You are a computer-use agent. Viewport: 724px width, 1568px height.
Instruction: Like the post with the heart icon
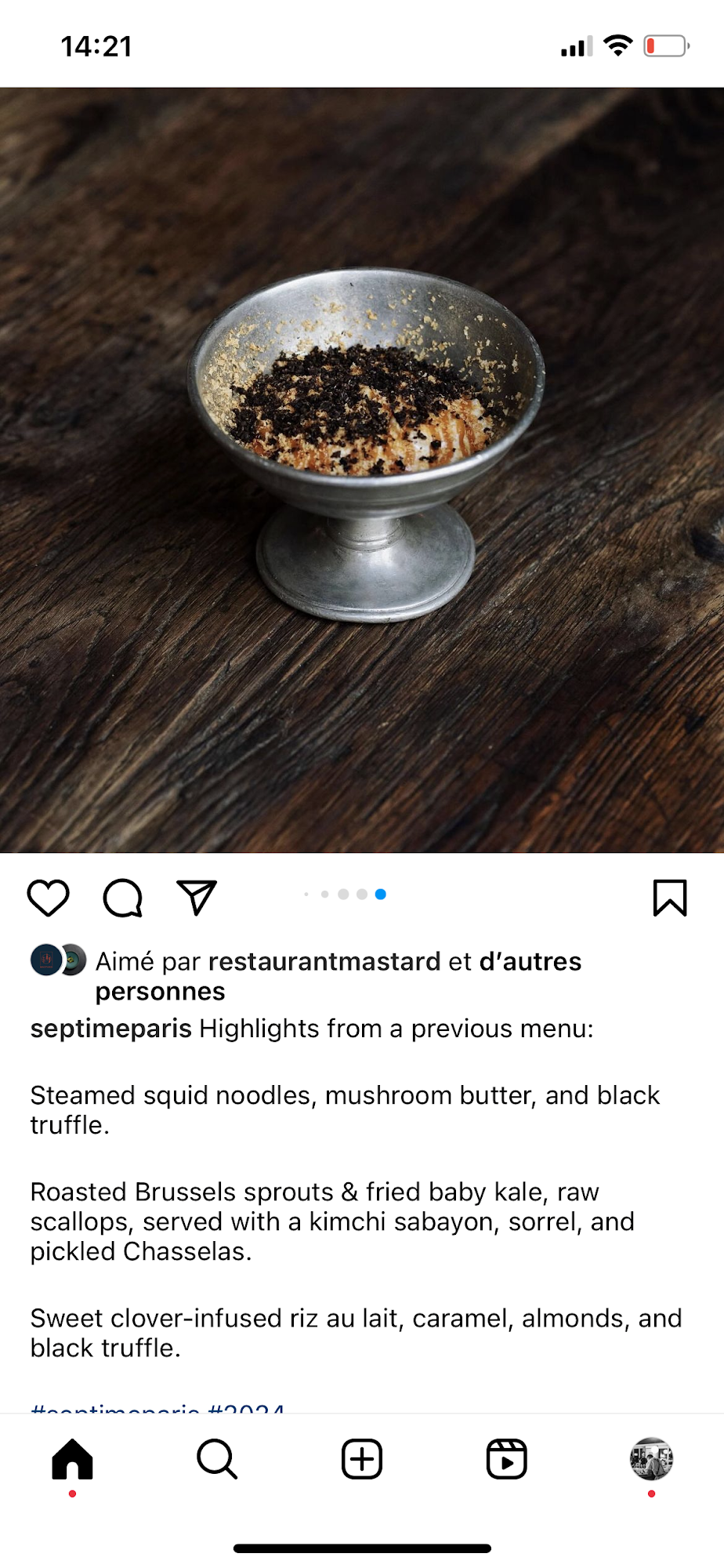[x=49, y=898]
